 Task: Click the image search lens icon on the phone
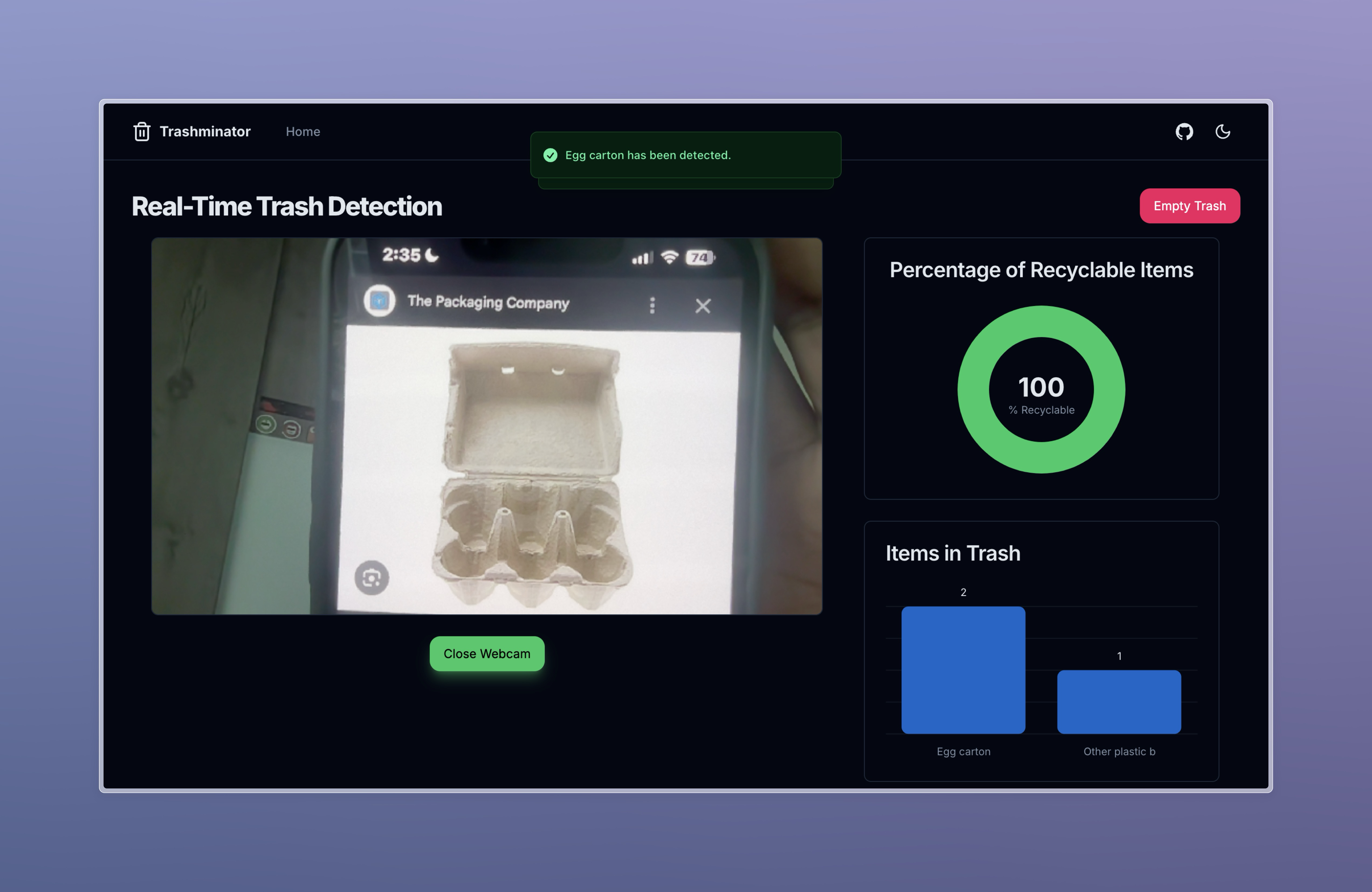(x=372, y=578)
